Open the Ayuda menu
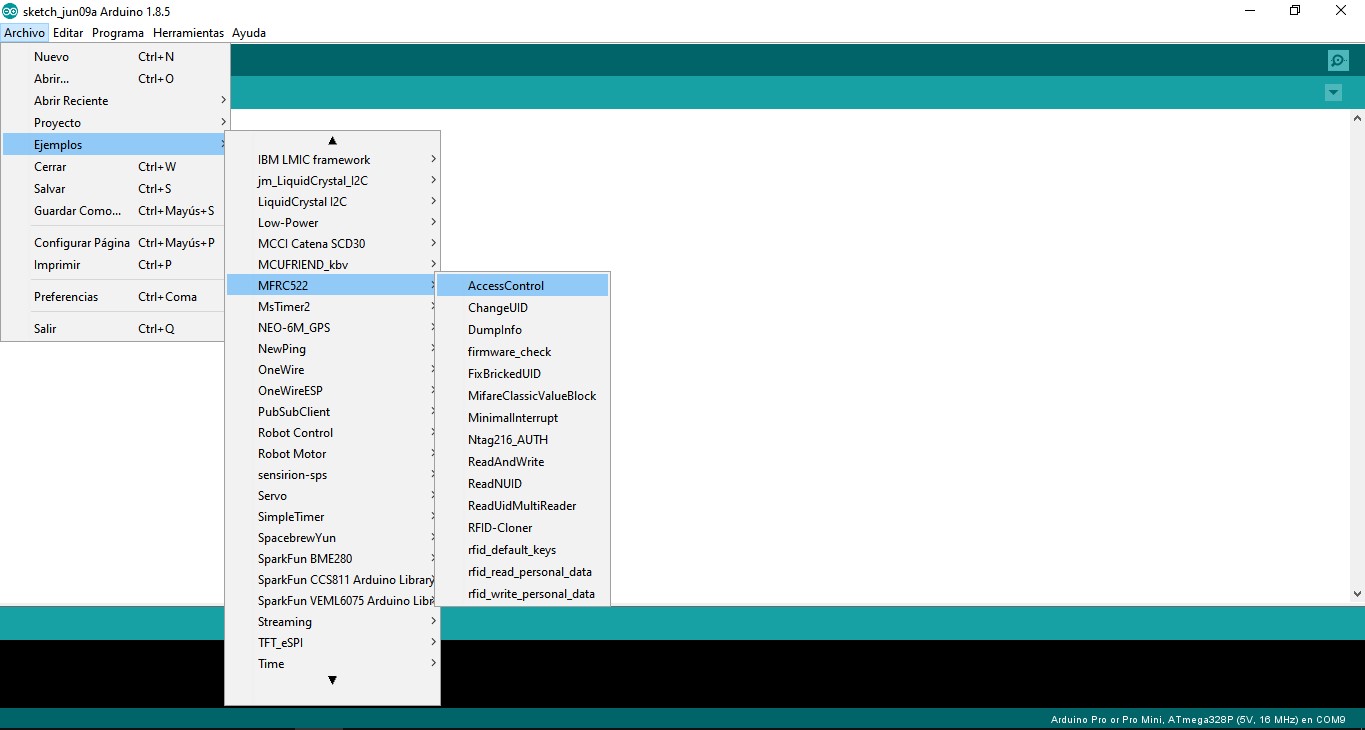The height and width of the screenshot is (730, 1365). tap(249, 33)
